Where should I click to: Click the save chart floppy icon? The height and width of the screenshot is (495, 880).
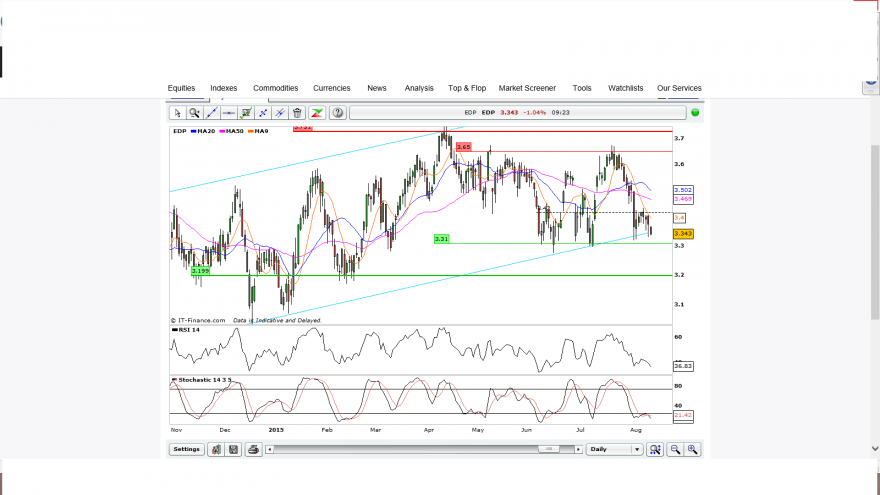click(x=233, y=450)
